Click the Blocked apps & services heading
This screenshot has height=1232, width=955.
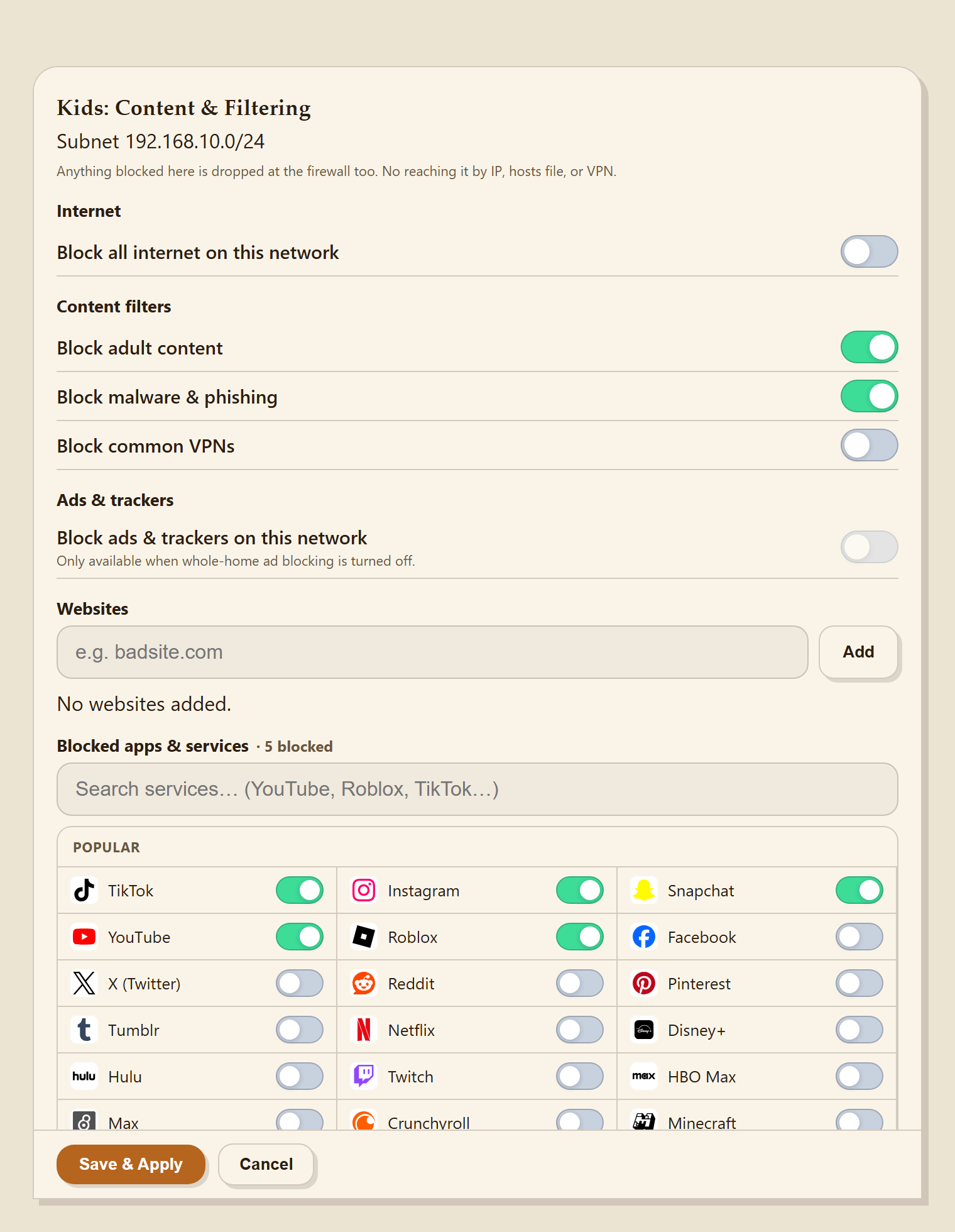(x=153, y=746)
